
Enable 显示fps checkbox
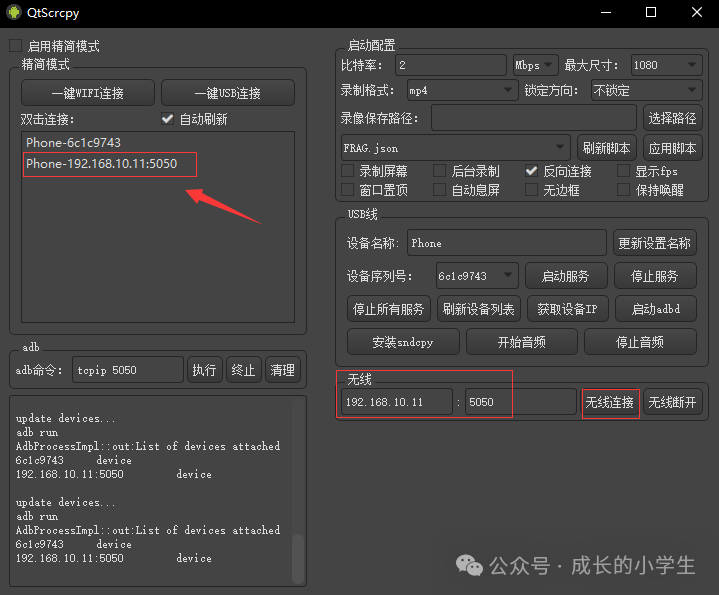623,171
